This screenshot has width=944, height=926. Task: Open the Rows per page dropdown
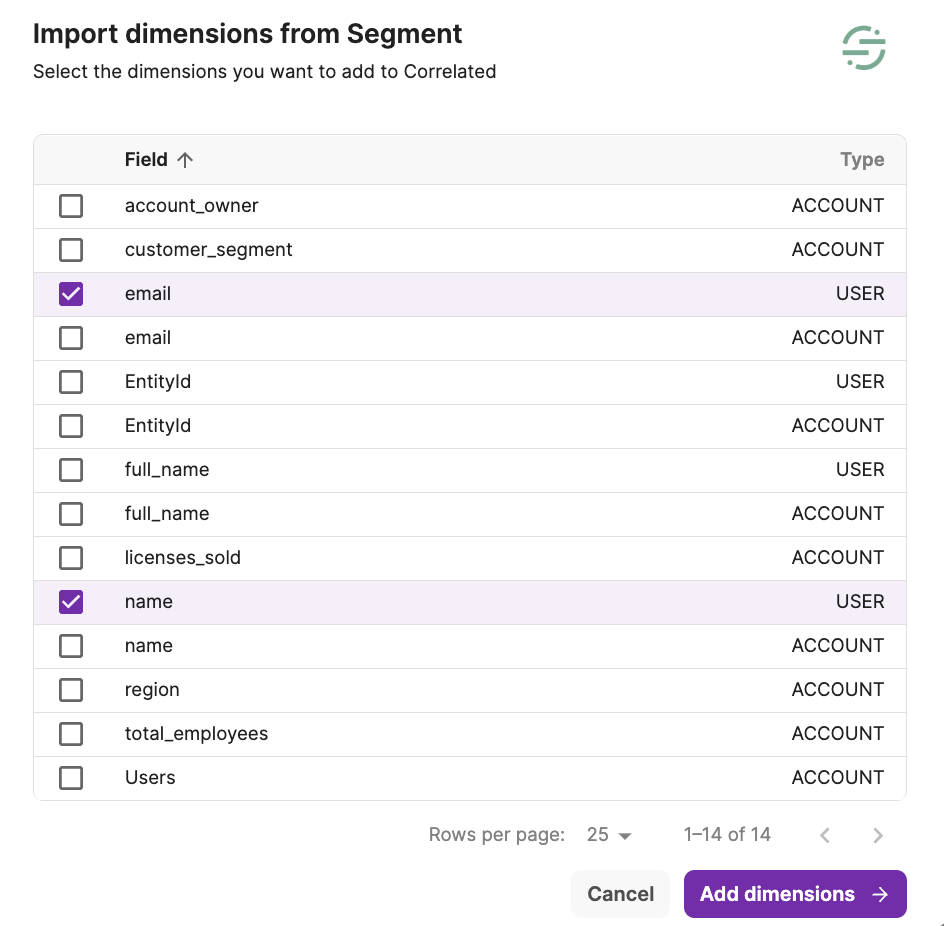[x=610, y=835]
